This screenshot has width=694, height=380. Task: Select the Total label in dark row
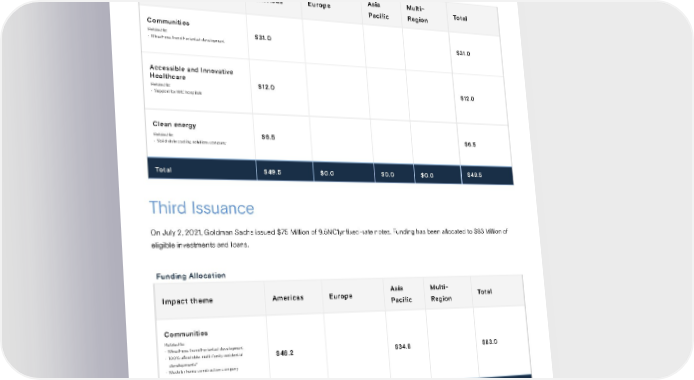pos(163,169)
